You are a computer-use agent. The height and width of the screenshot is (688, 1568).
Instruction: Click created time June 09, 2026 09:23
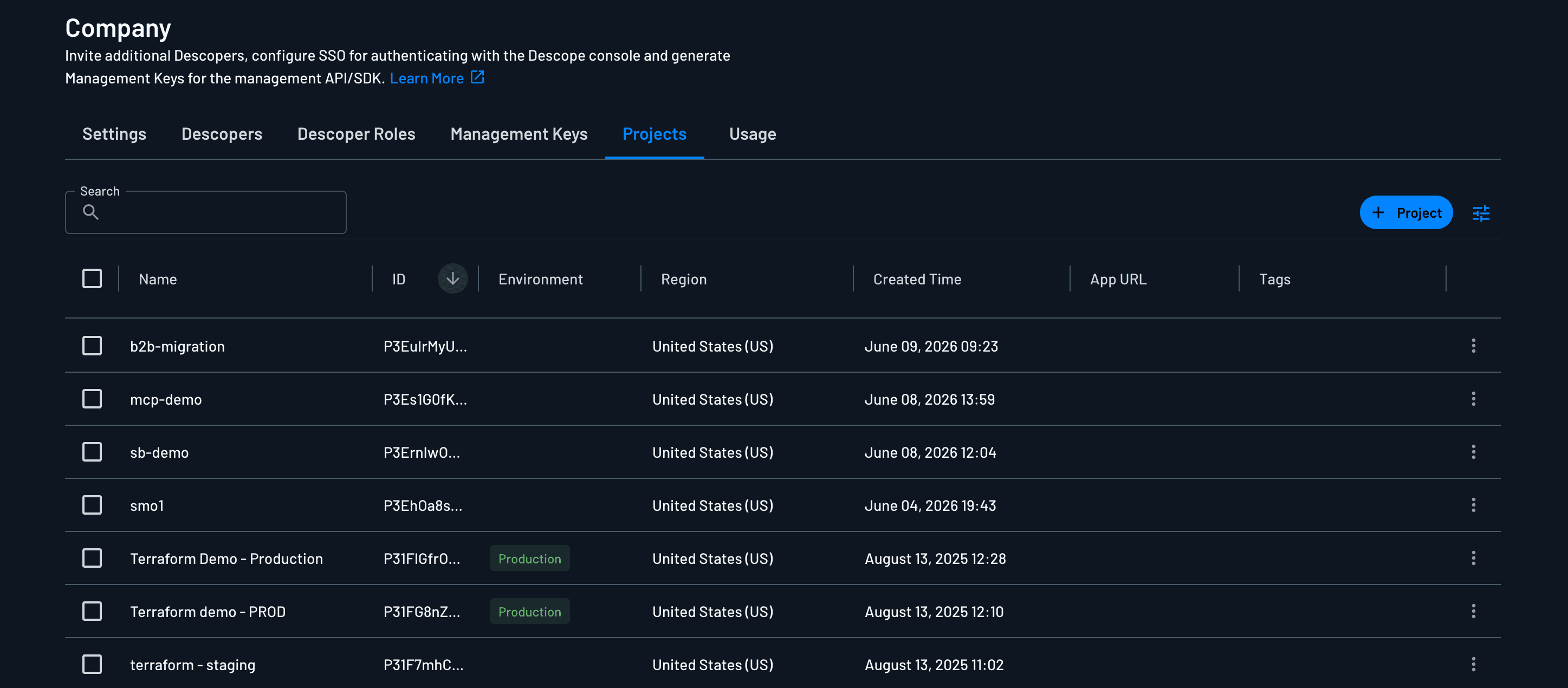coord(931,346)
